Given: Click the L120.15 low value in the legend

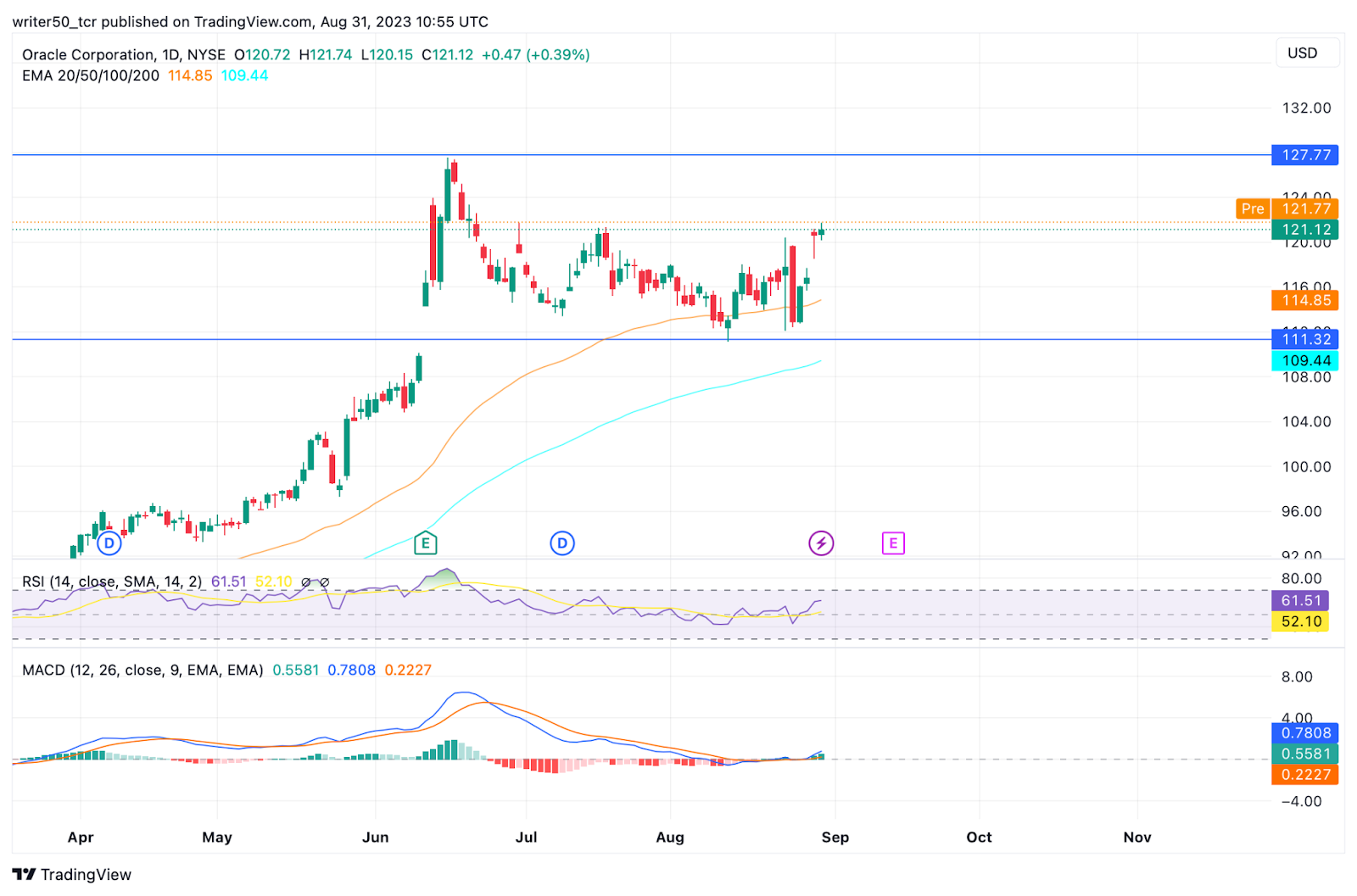Looking at the screenshot, I should click(x=387, y=54).
